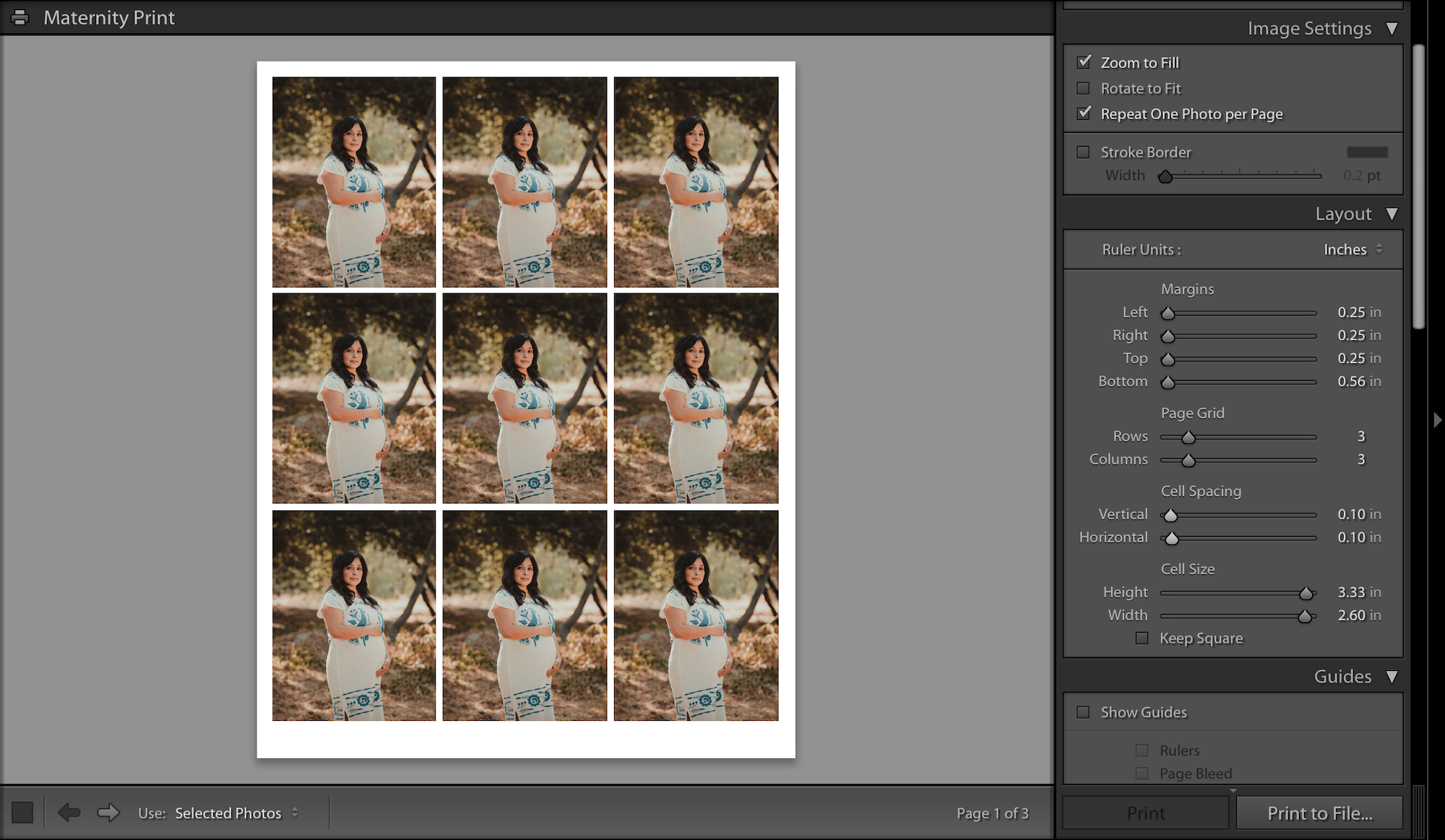Show the hidden right panel via edge arrow

pyautogui.click(x=1436, y=420)
